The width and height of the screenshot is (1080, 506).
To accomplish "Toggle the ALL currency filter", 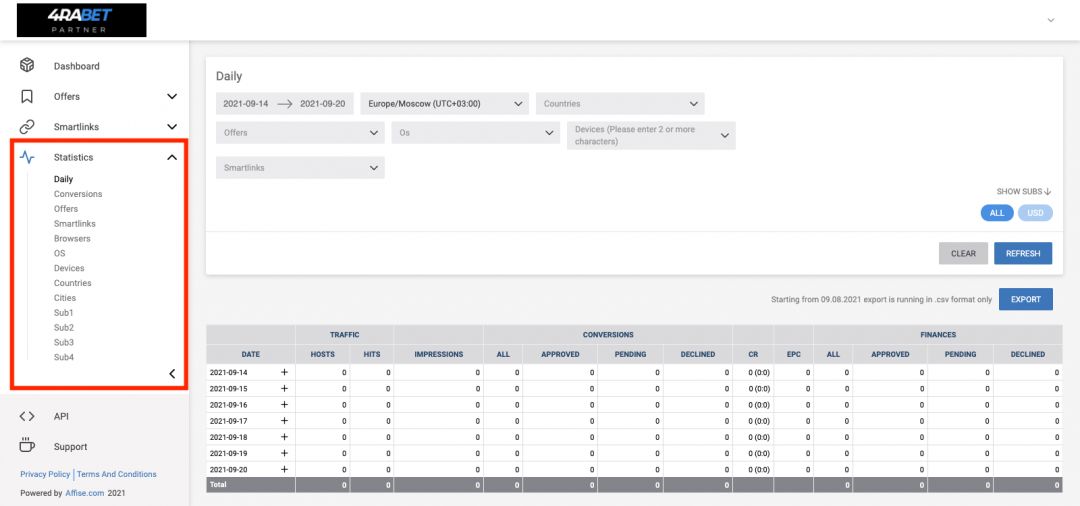I will (996, 213).
